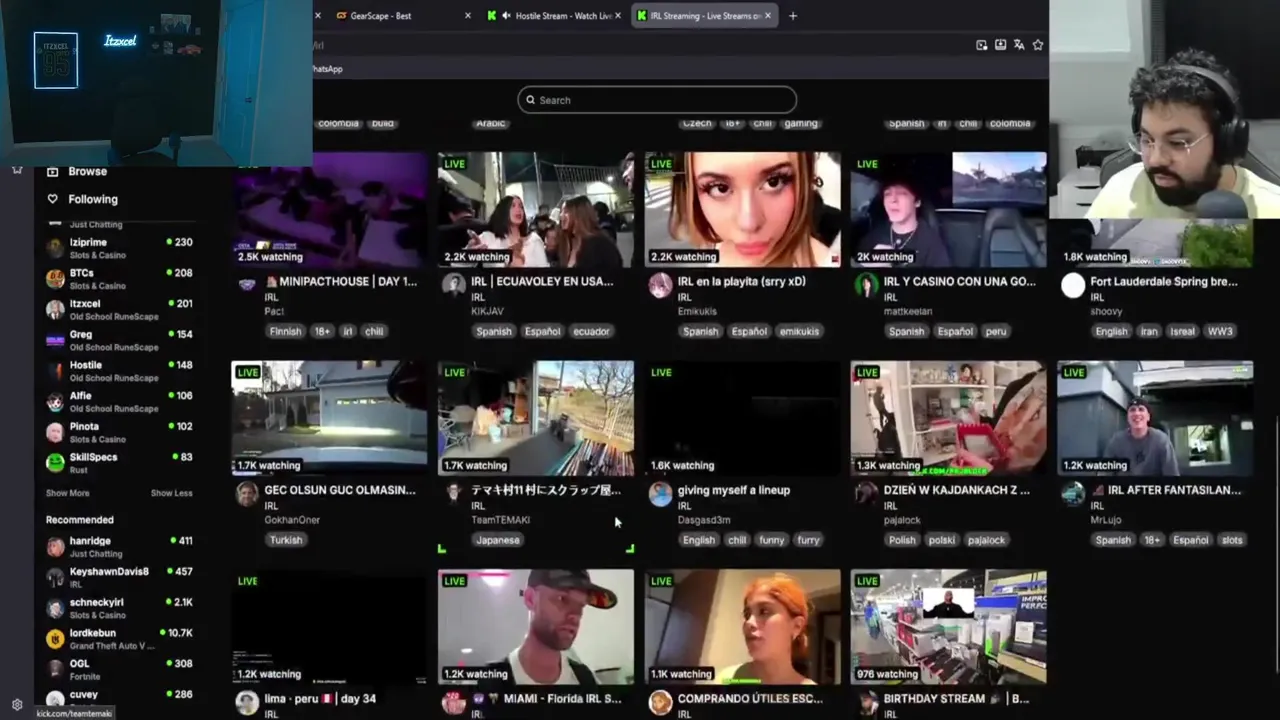The width and height of the screenshot is (1280, 720).
Task: Open OGL Fortnite channel in Recommended
Action: [120, 669]
